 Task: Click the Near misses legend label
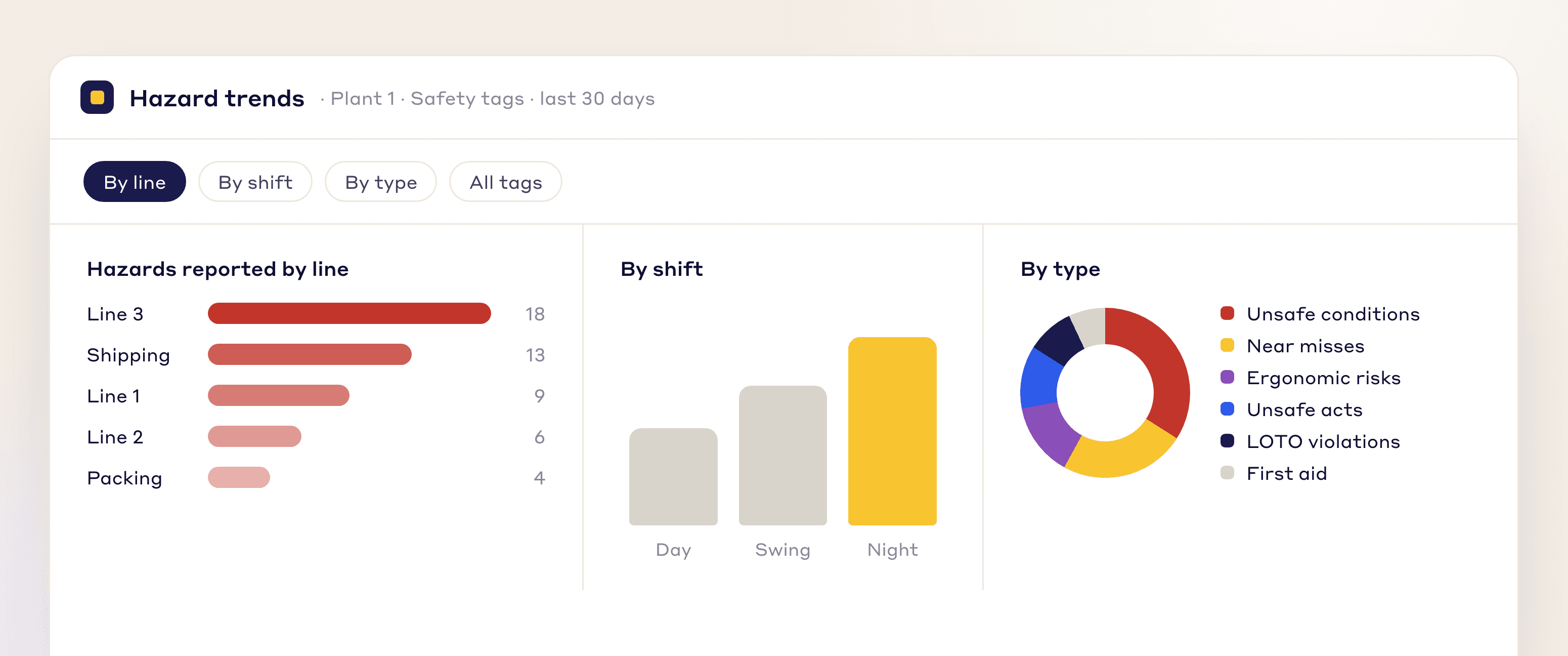point(1305,346)
